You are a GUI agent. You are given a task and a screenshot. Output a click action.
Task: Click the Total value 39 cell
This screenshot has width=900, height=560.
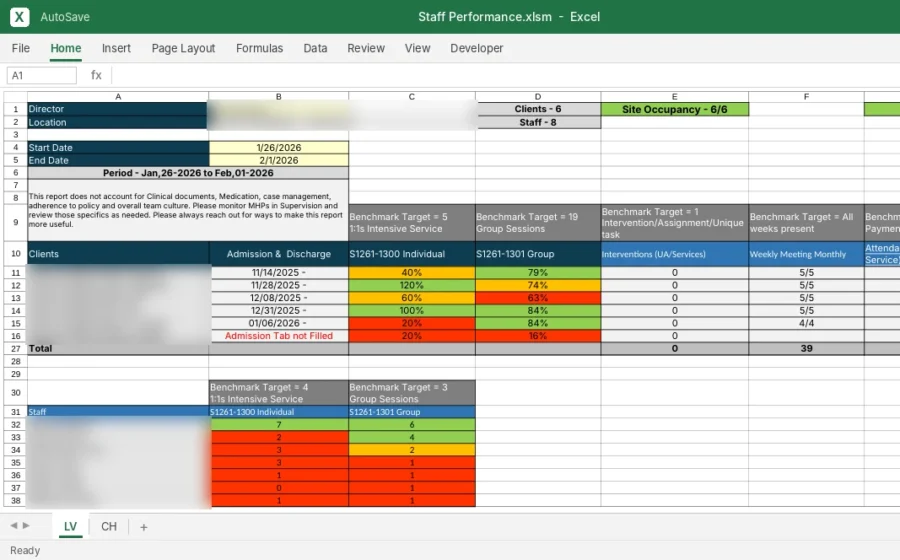coord(806,348)
